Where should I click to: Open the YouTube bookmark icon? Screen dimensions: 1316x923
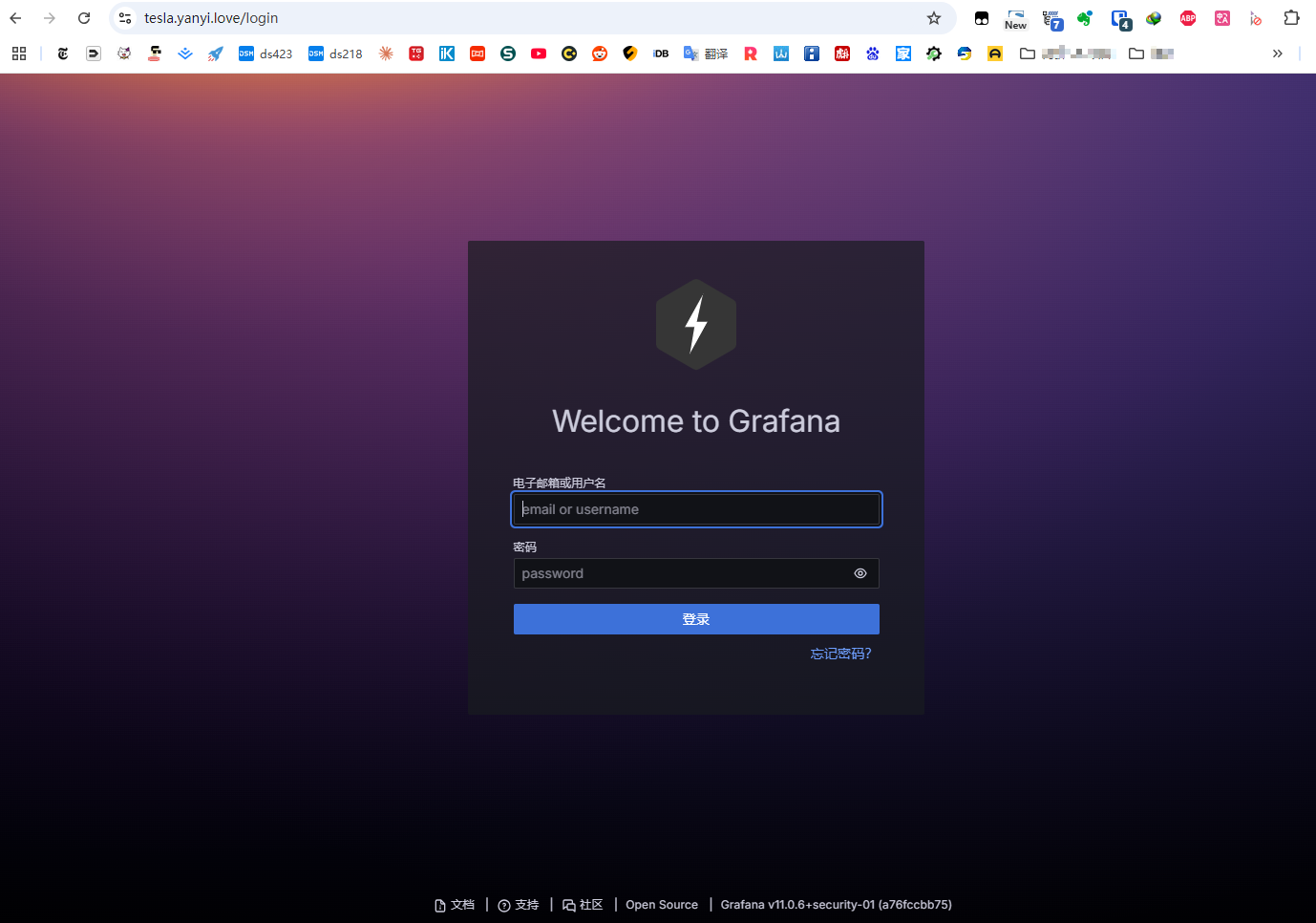[x=539, y=54]
